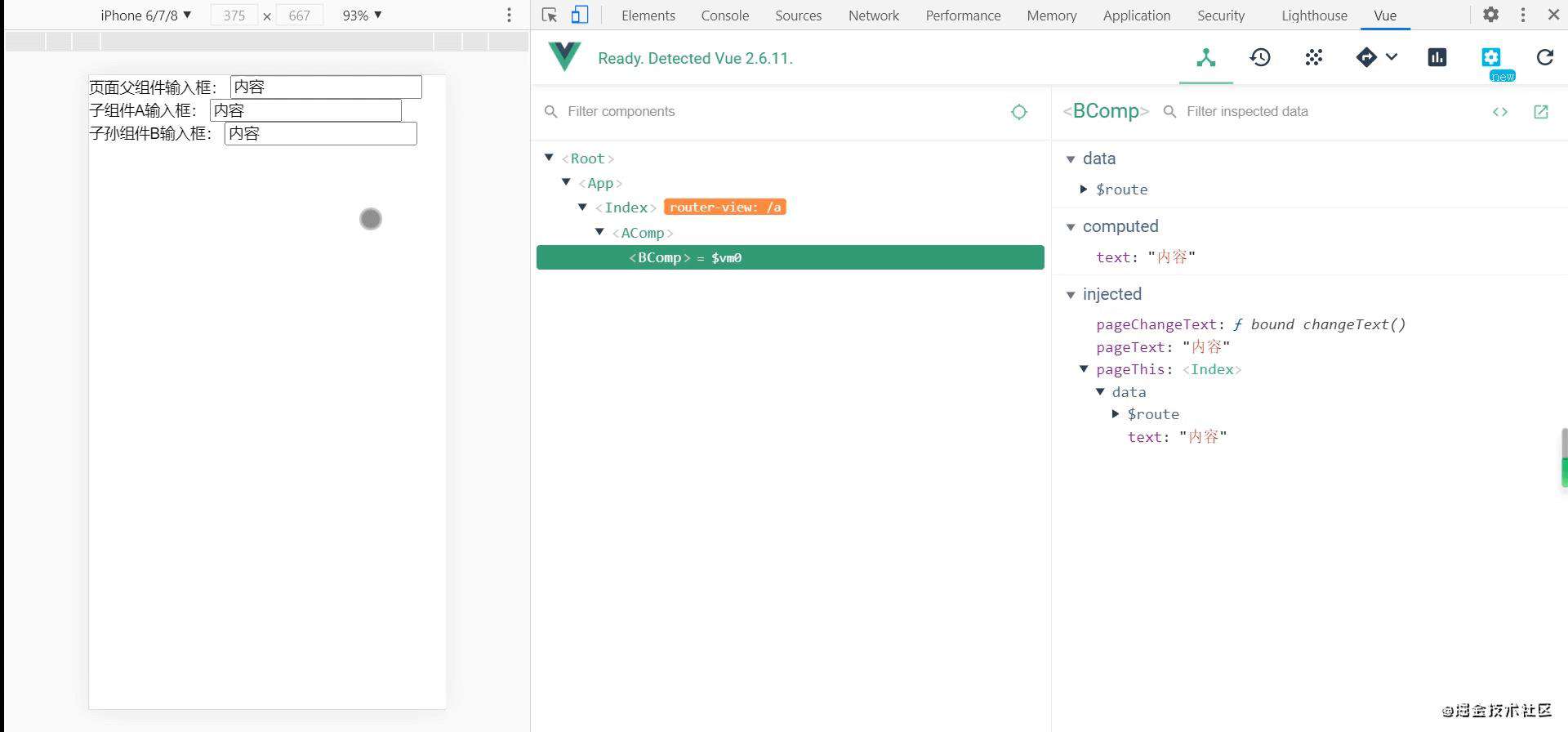This screenshot has width=1568, height=732.
Task: Switch to the Console tab
Action: pos(725,16)
